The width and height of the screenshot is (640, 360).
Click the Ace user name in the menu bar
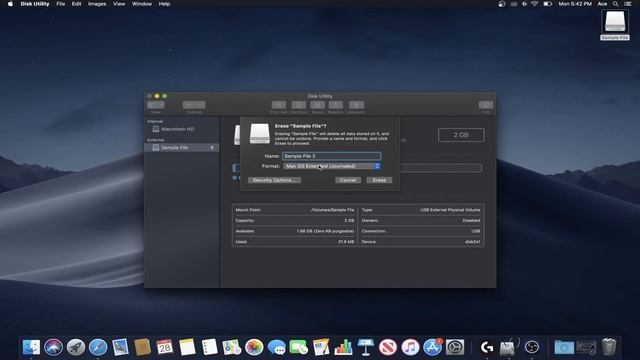click(x=602, y=4)
